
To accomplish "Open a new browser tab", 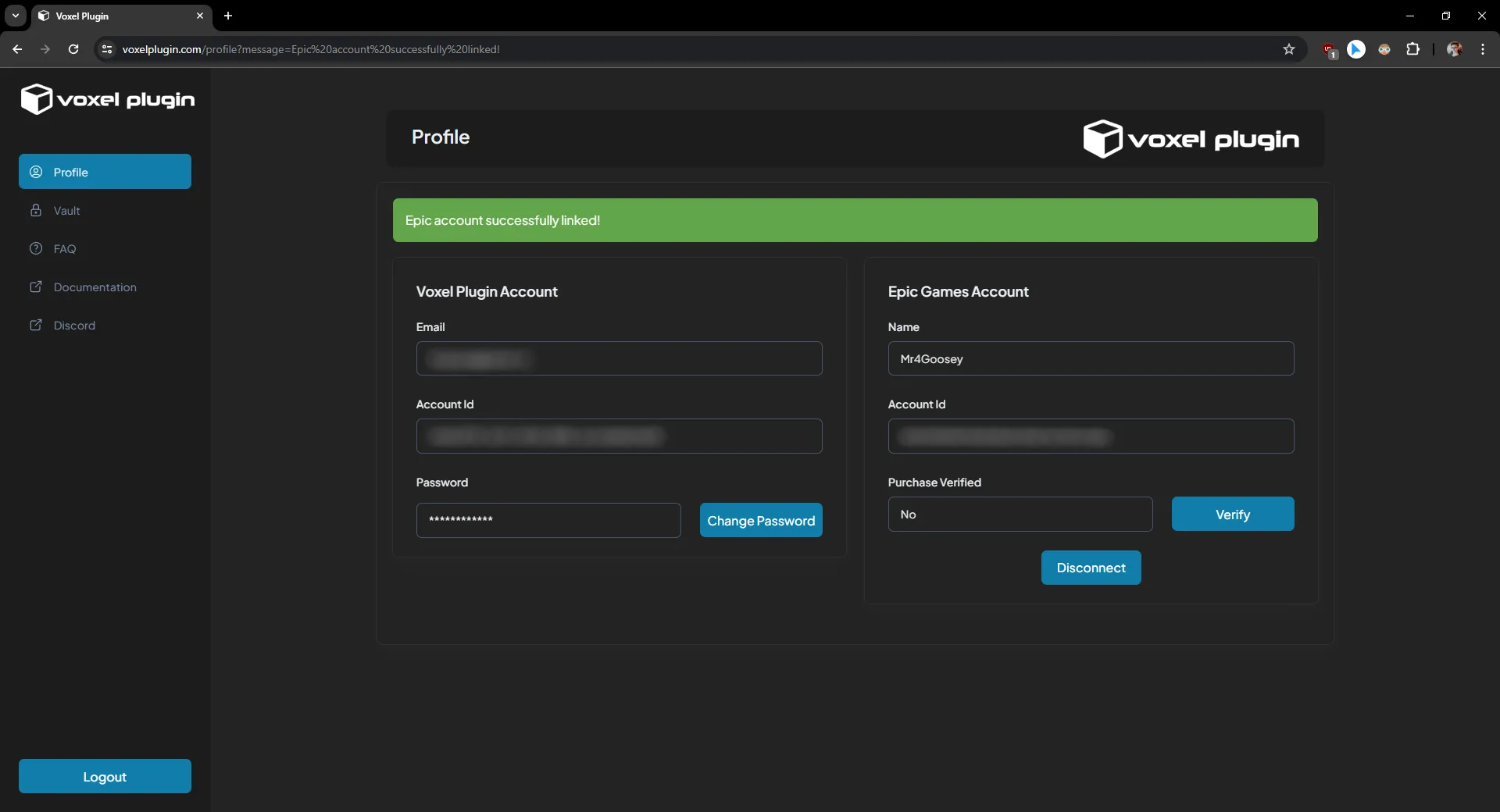I will pyautogui.click(x=227, y=16).
